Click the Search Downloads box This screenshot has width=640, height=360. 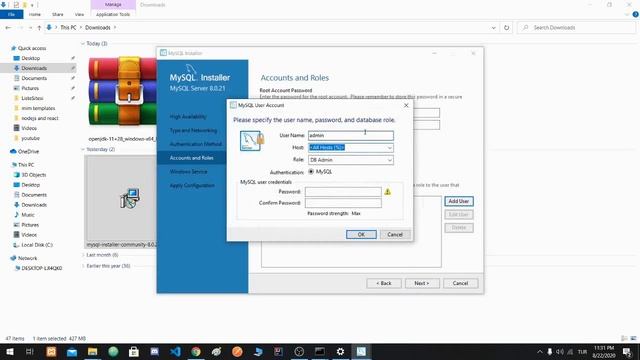[576, 28]
